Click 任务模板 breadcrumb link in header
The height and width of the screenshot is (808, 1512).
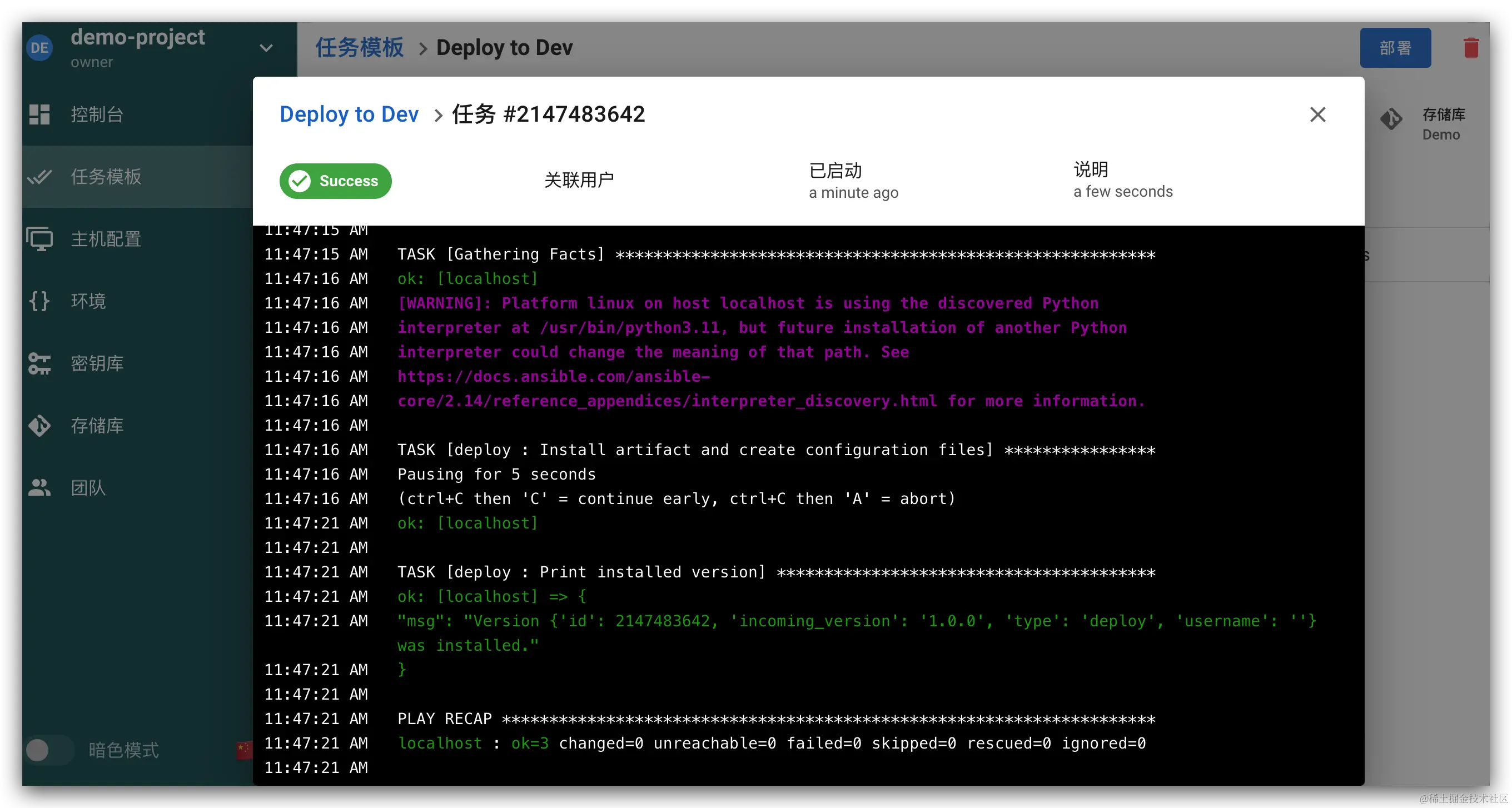[359, 48]
